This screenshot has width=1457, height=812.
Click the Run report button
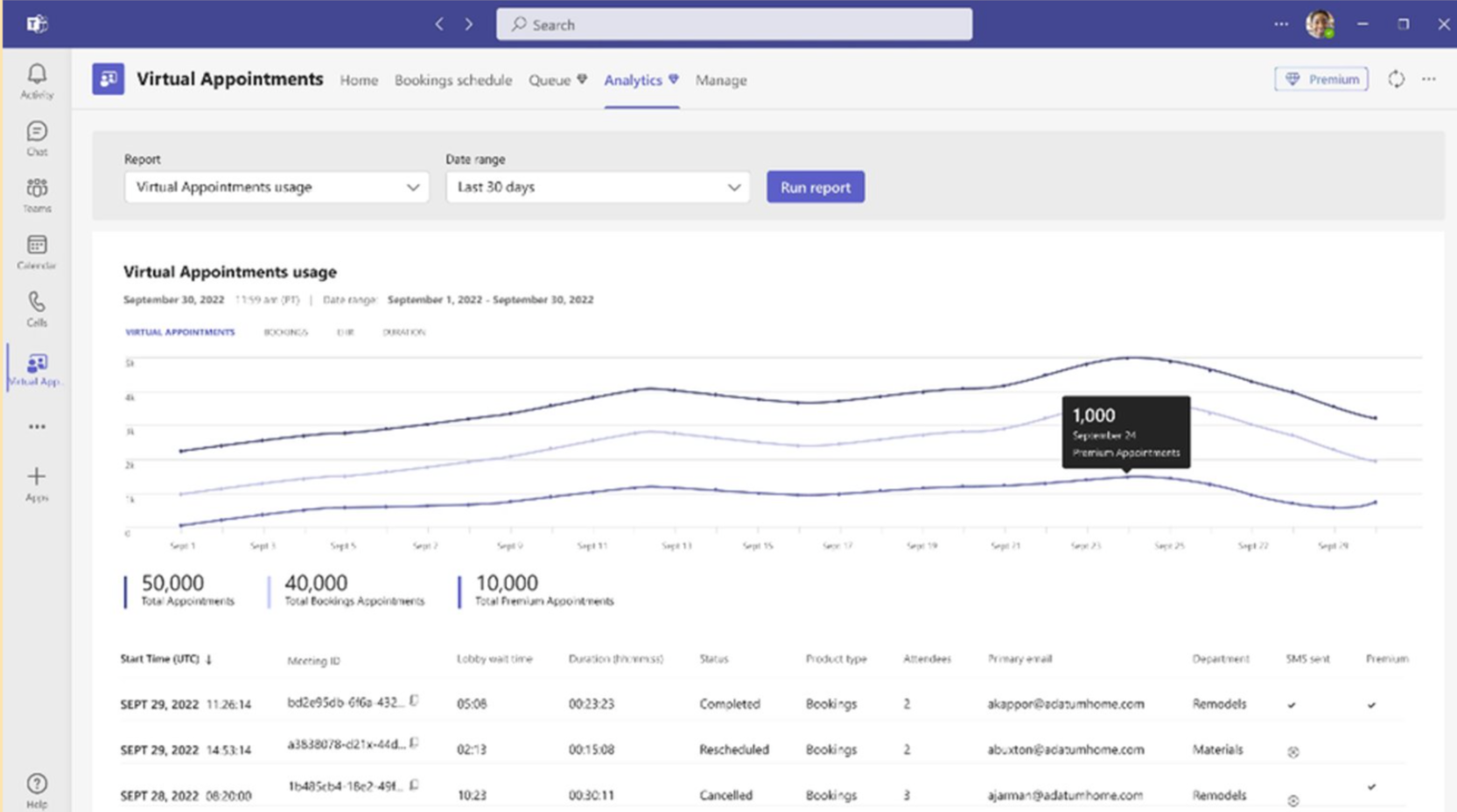816,187
